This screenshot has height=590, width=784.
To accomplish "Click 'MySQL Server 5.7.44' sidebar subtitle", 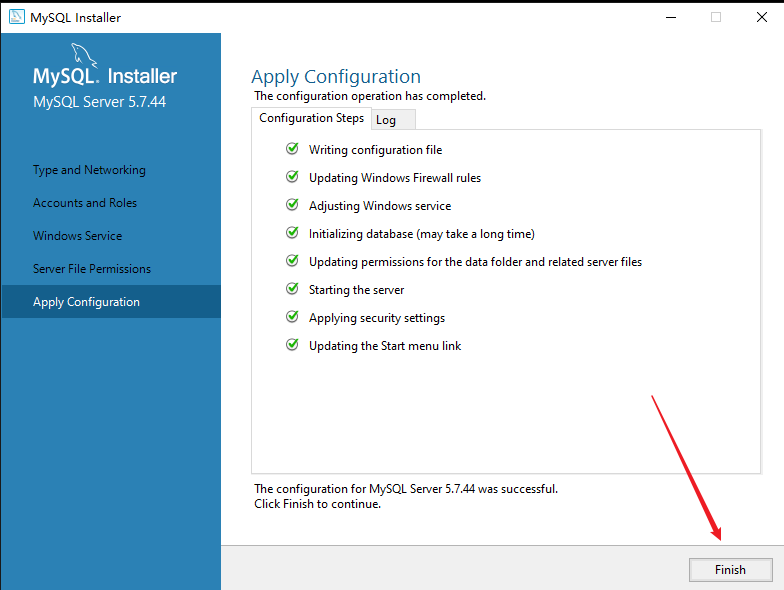I will (100, 102).
